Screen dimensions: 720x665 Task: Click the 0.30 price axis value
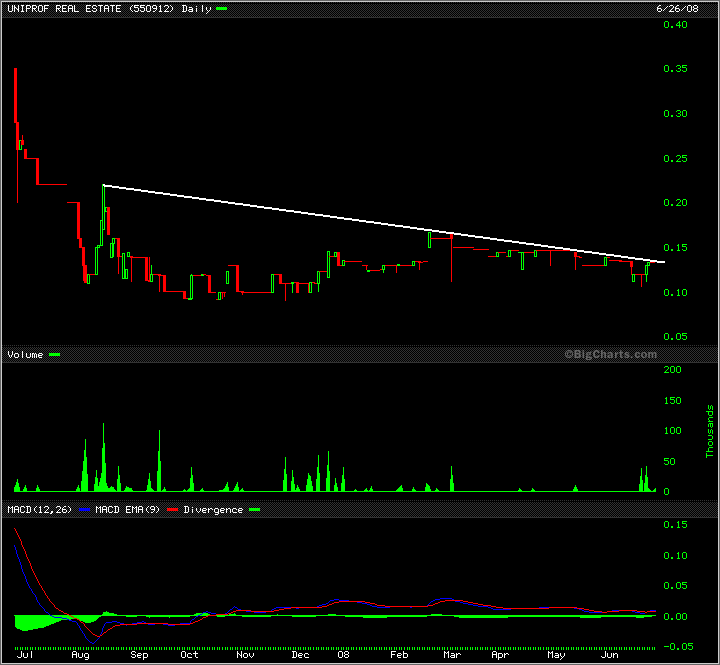675,113
